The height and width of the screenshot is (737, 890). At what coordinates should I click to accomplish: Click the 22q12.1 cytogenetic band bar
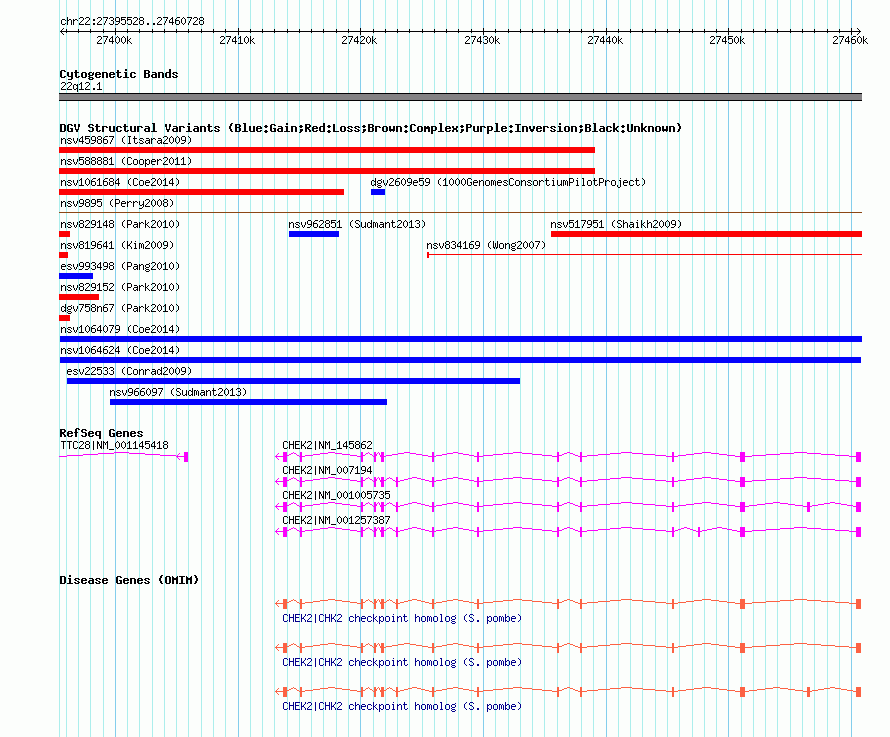tap(460, 97)
